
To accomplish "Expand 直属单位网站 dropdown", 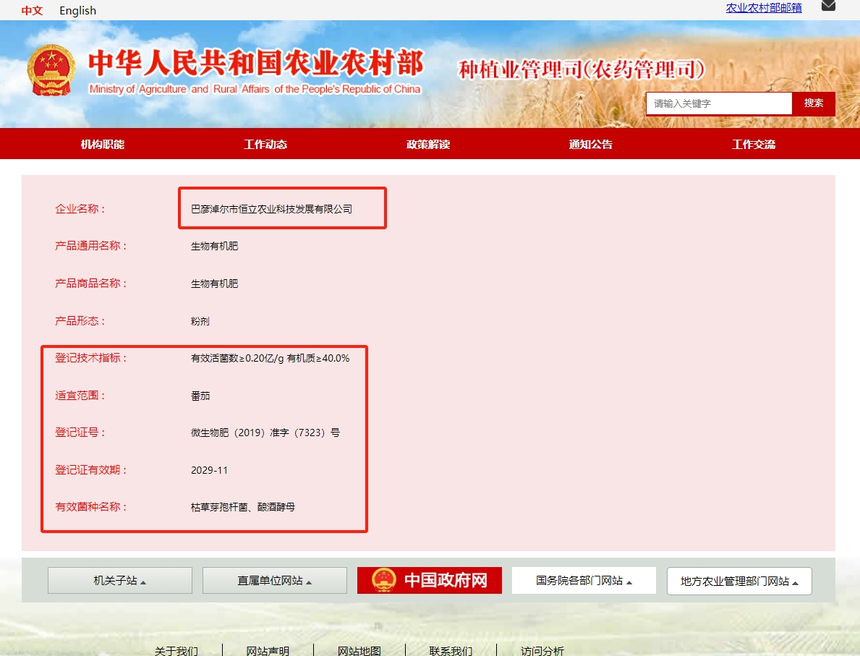I will (x=275, y=580).
